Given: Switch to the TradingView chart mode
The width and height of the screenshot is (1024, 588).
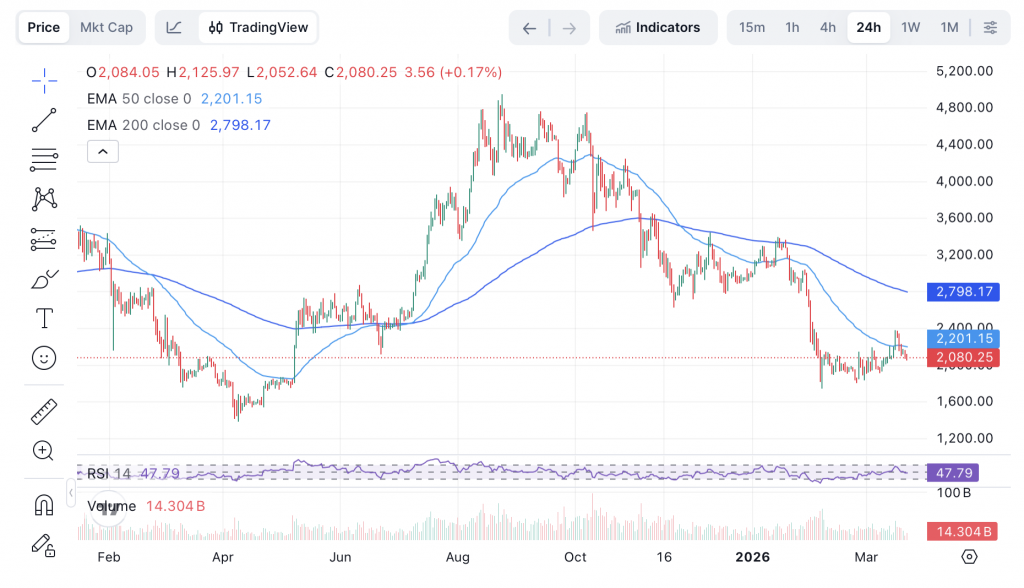Looking at the screenshot, I should 258,27.
